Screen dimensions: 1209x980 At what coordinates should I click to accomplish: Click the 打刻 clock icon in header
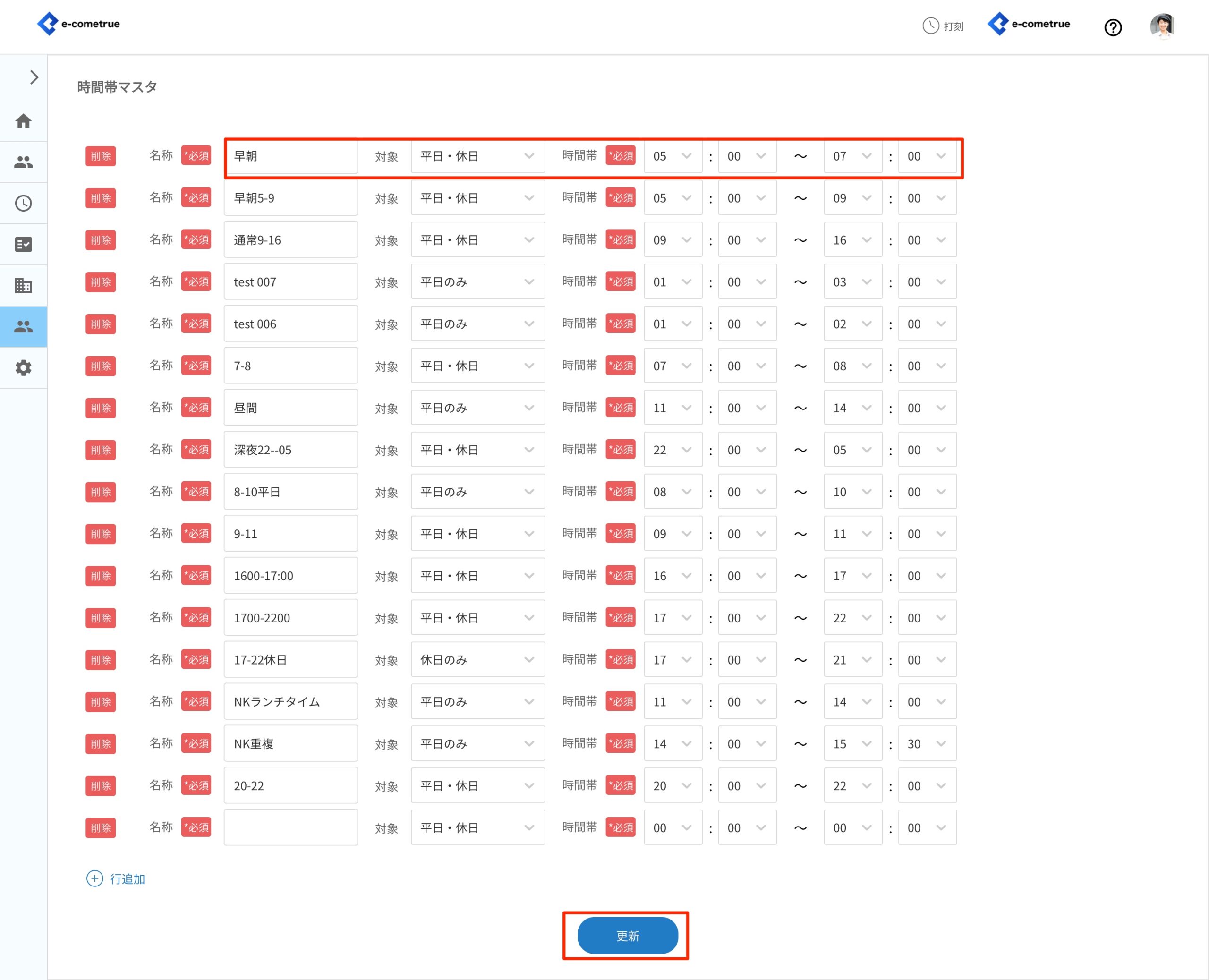pyautogui.click(x=930, y=26)
